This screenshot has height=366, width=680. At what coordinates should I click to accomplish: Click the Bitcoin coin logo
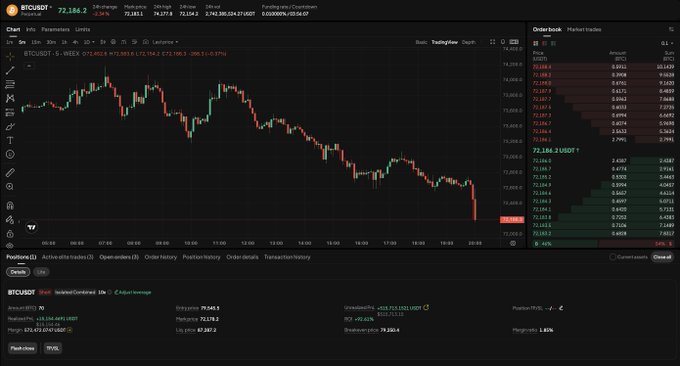(x=12, y=10)
